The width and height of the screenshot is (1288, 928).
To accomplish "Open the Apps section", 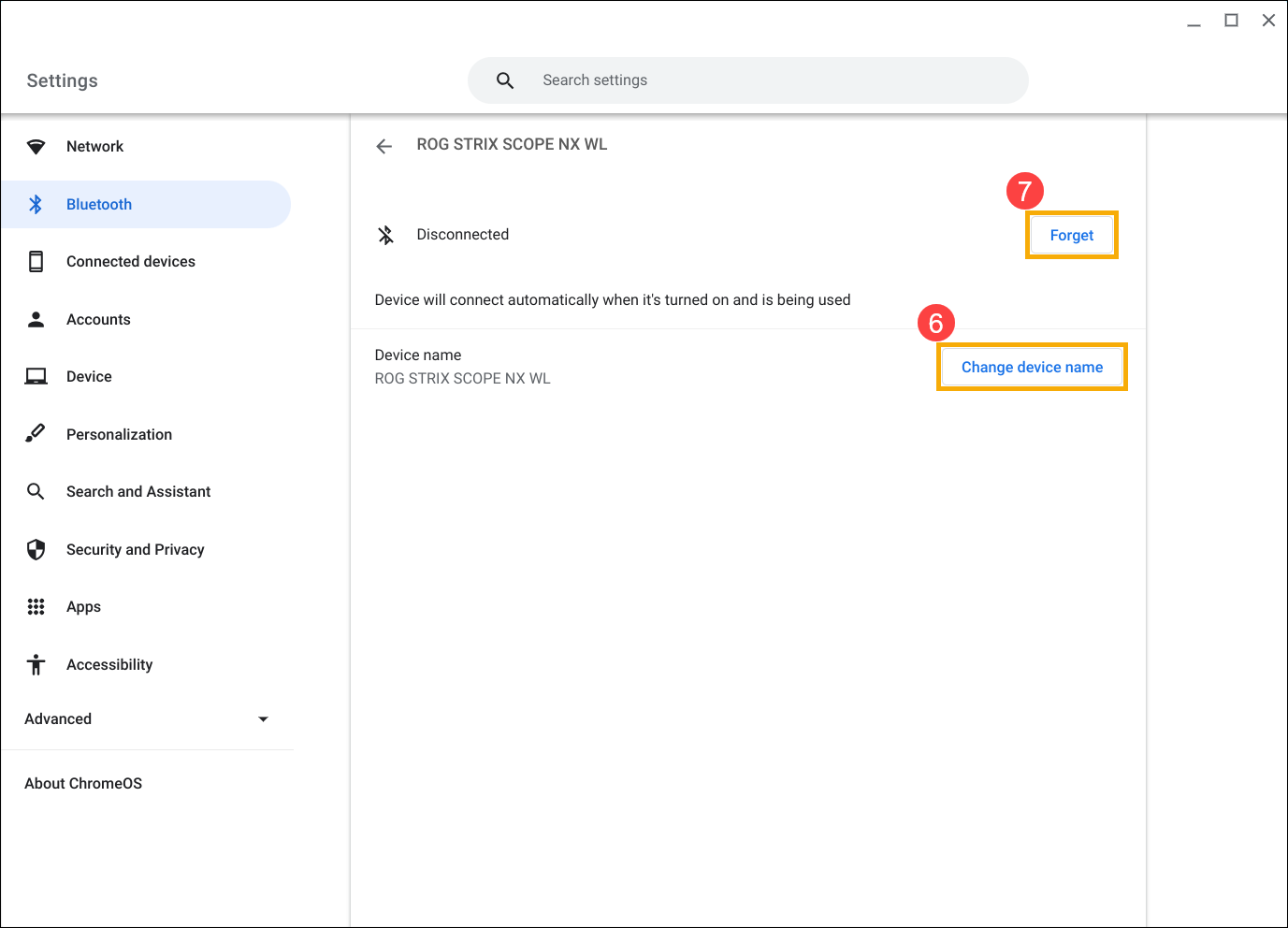I will (x=146, y=607).
